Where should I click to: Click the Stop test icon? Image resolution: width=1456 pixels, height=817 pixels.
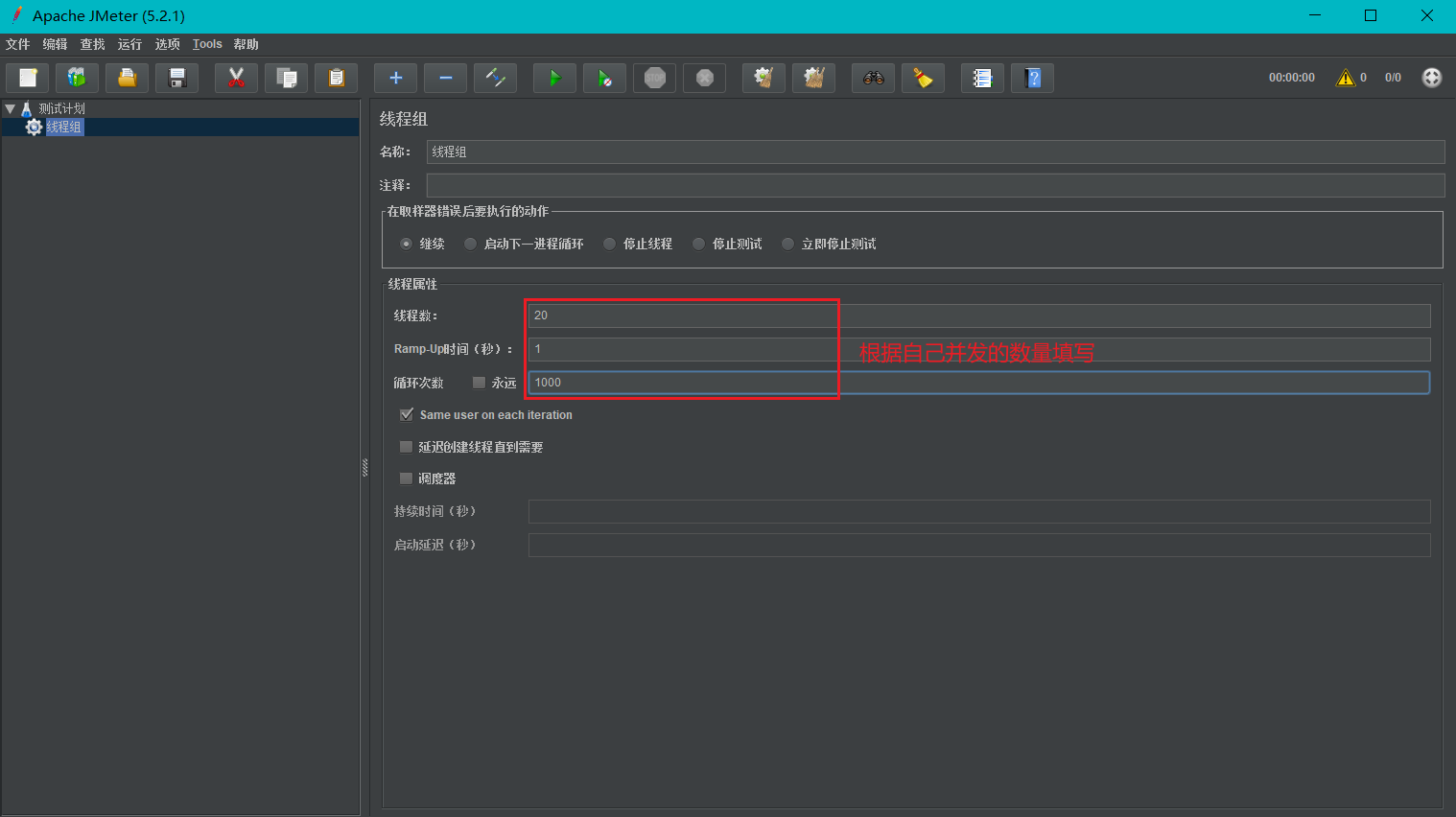click(x=654, y=78)
